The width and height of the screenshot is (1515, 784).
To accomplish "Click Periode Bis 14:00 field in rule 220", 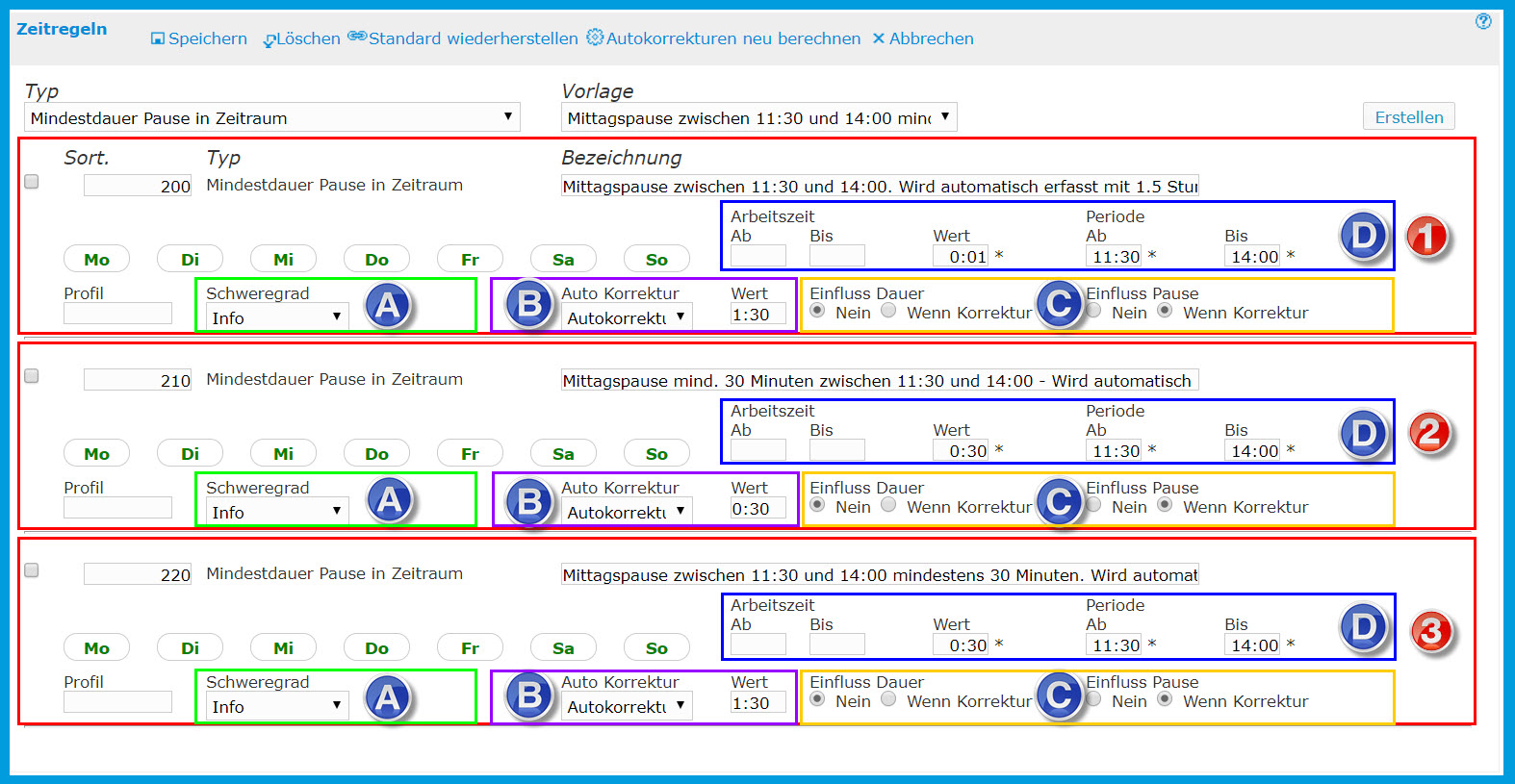I will coord(1252,645).
